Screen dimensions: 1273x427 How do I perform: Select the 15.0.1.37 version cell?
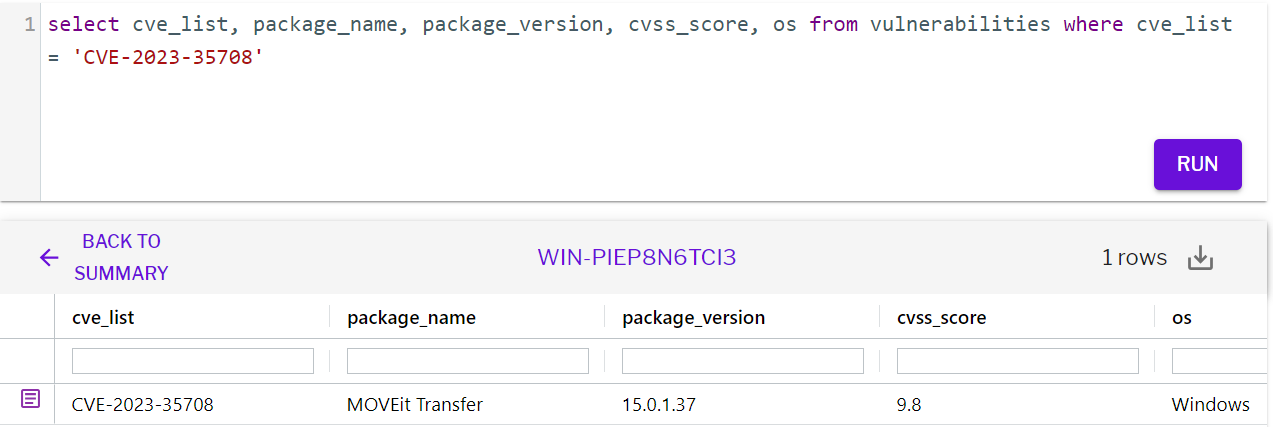tap(659, 405)
